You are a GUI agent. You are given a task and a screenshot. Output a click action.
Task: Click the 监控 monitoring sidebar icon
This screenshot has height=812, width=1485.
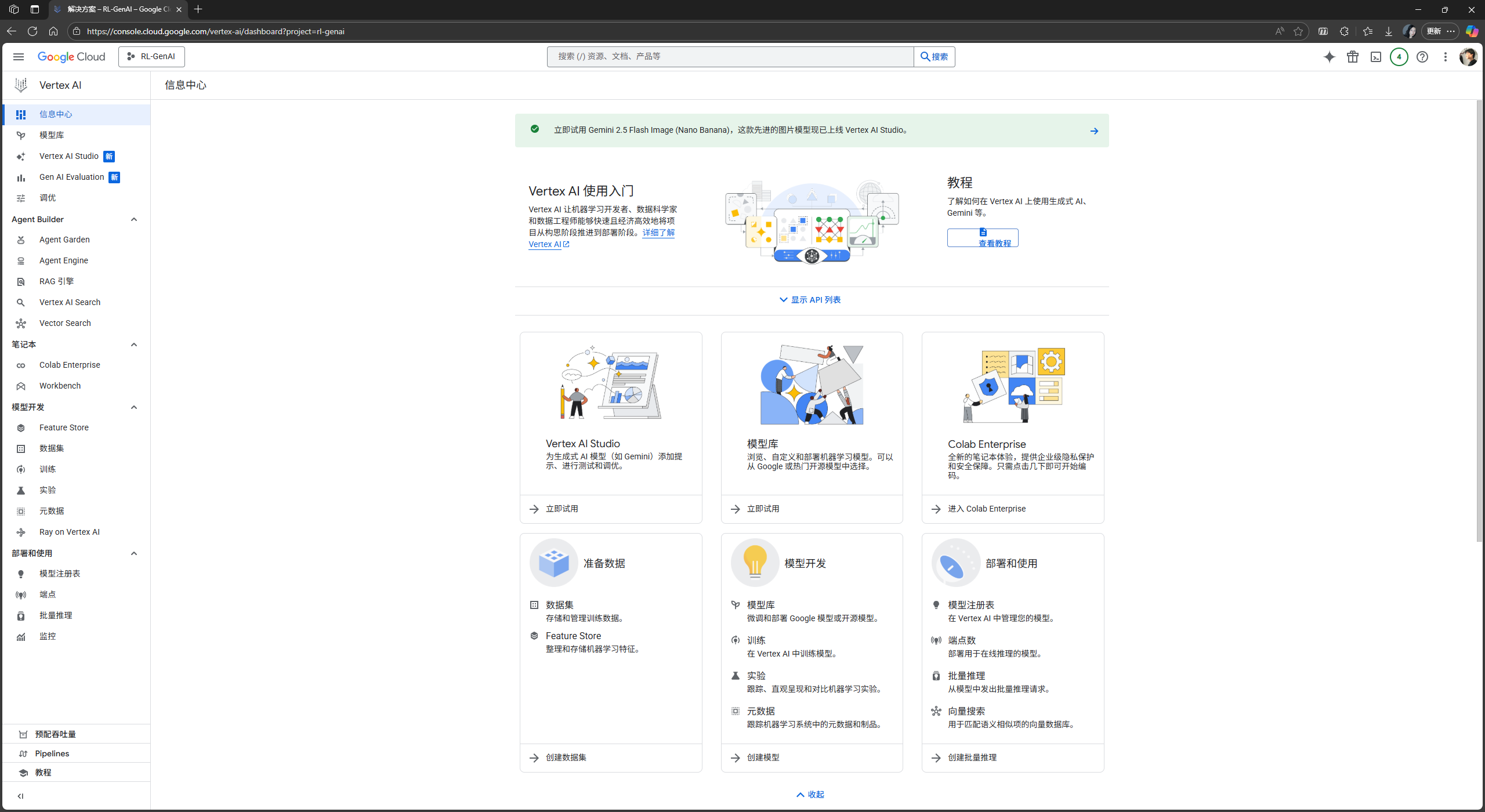click(21, 636)
